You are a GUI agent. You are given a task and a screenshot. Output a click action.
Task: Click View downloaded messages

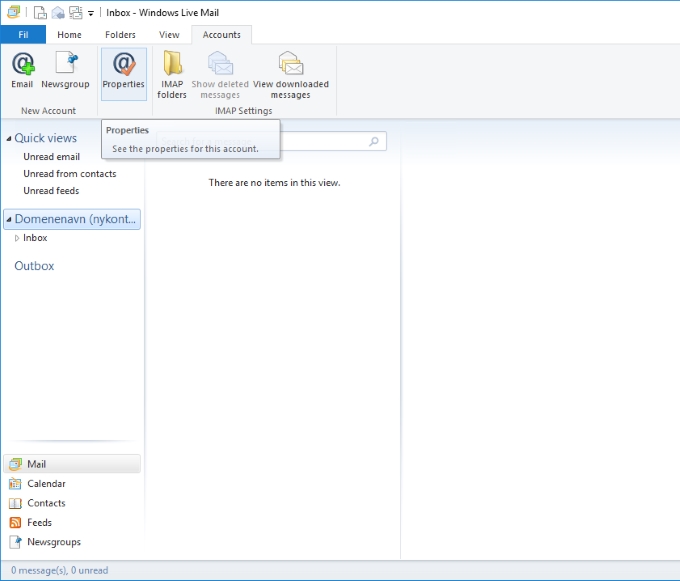(x=291, y=75)
